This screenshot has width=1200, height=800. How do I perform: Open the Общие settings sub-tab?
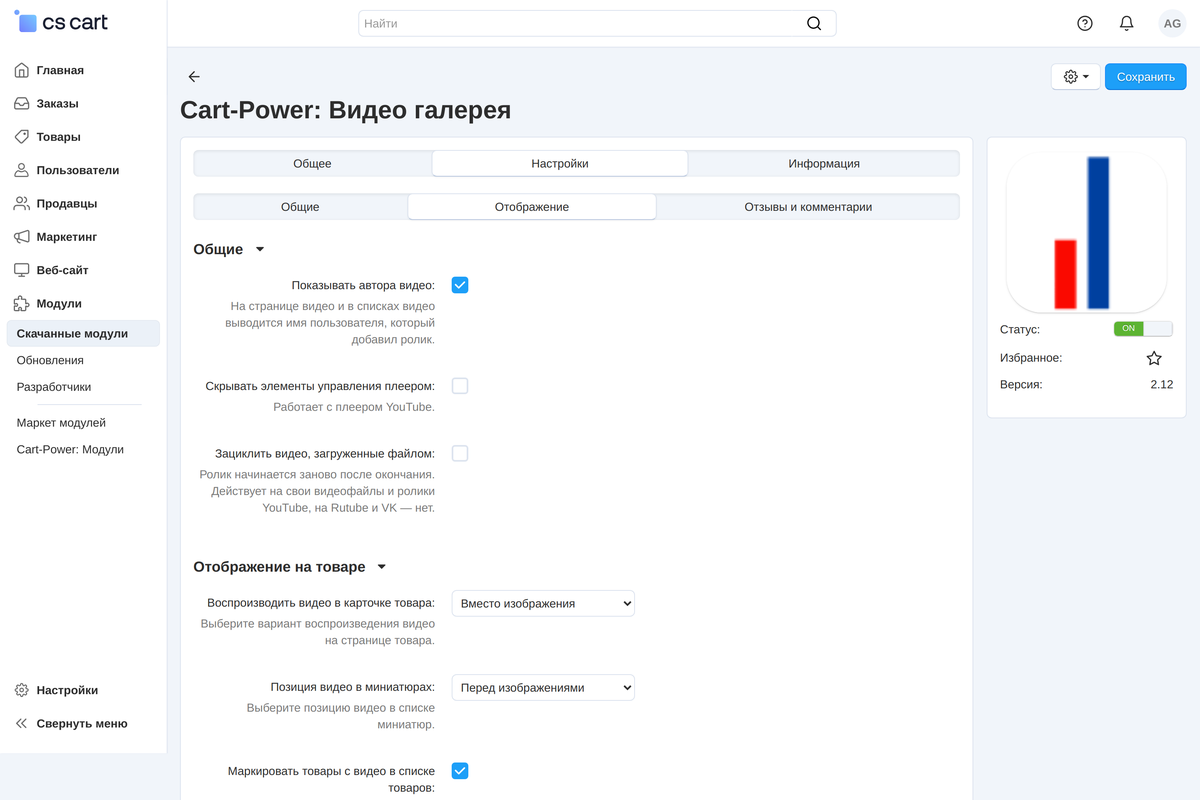click(300, 207)
